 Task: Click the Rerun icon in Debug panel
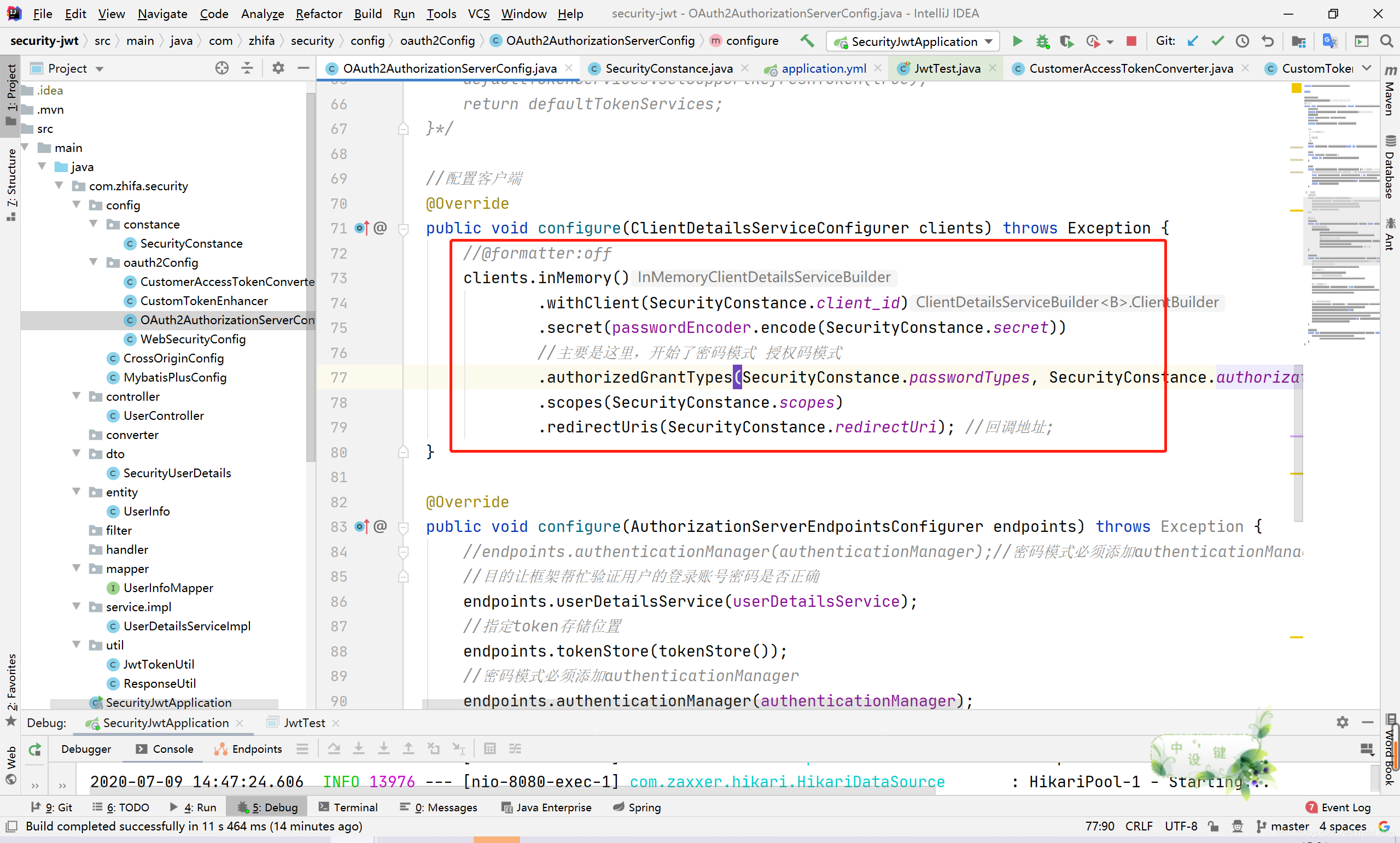(x=34, y=750)
